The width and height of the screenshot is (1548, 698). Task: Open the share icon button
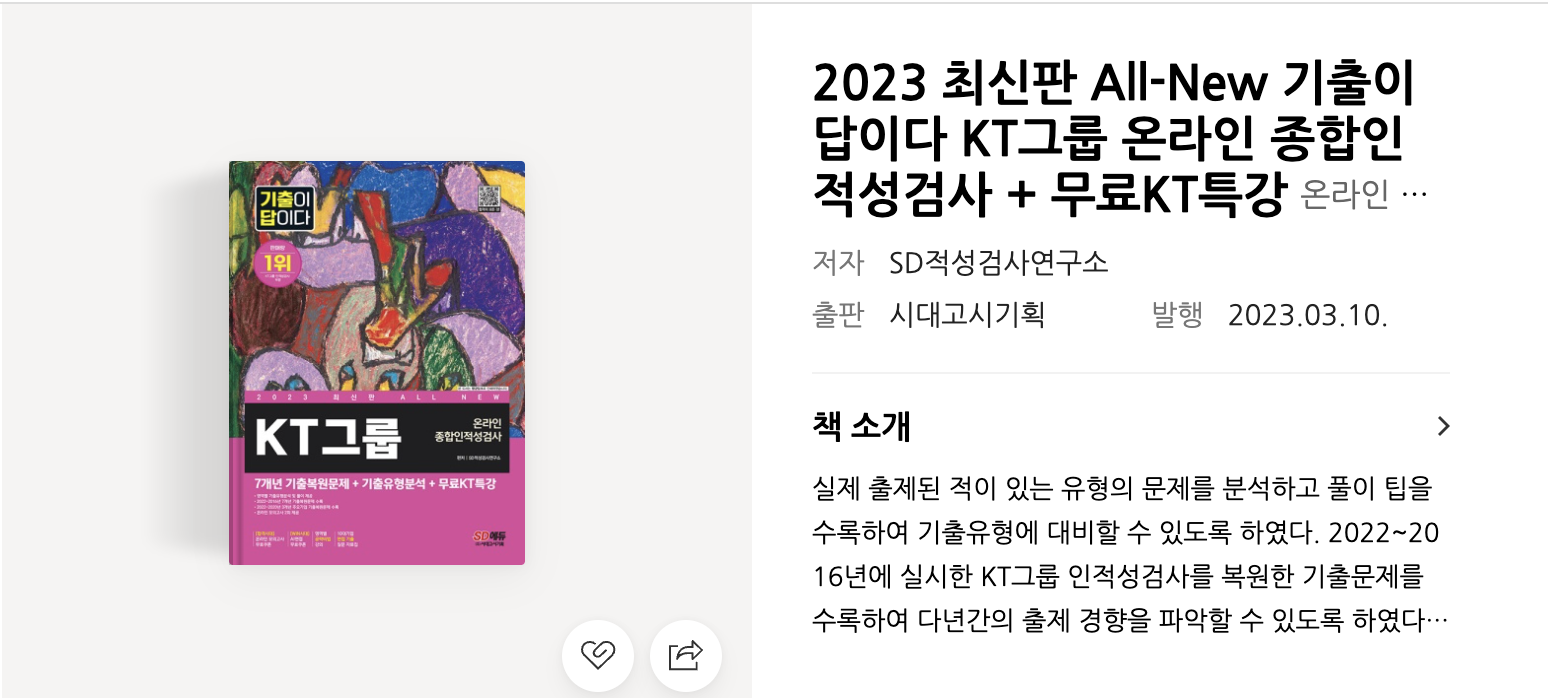coord(686,656)
